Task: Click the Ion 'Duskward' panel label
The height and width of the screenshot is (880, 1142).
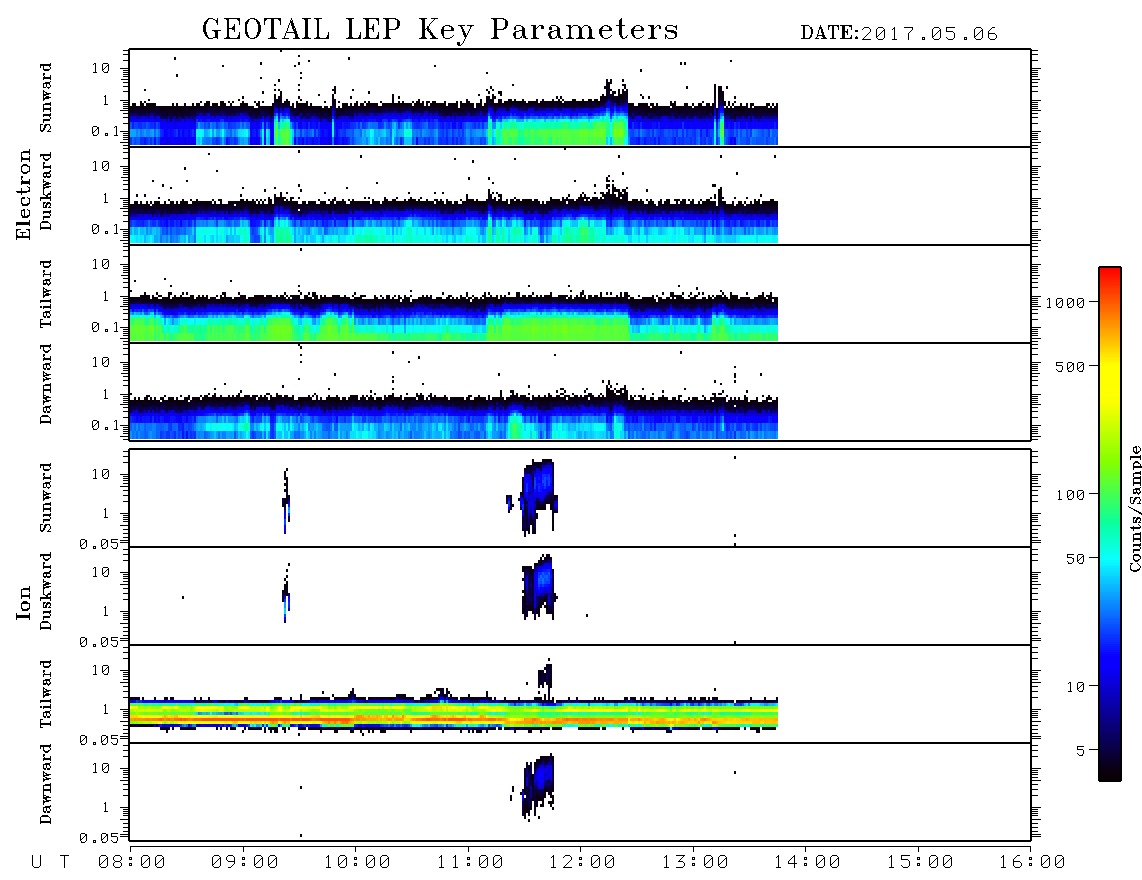Action: (x=45, y=591)
